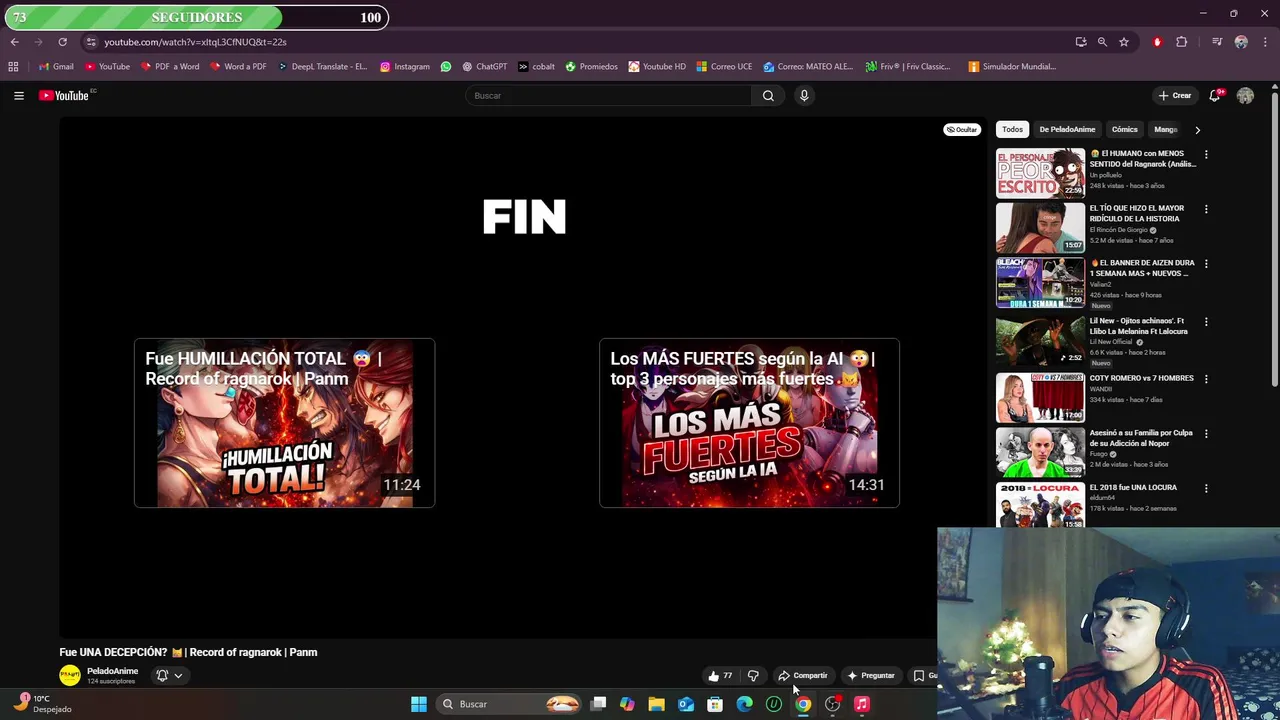Open Windows Start menu
This screenshot has height=720, width=1280.
tap(419, 704)
